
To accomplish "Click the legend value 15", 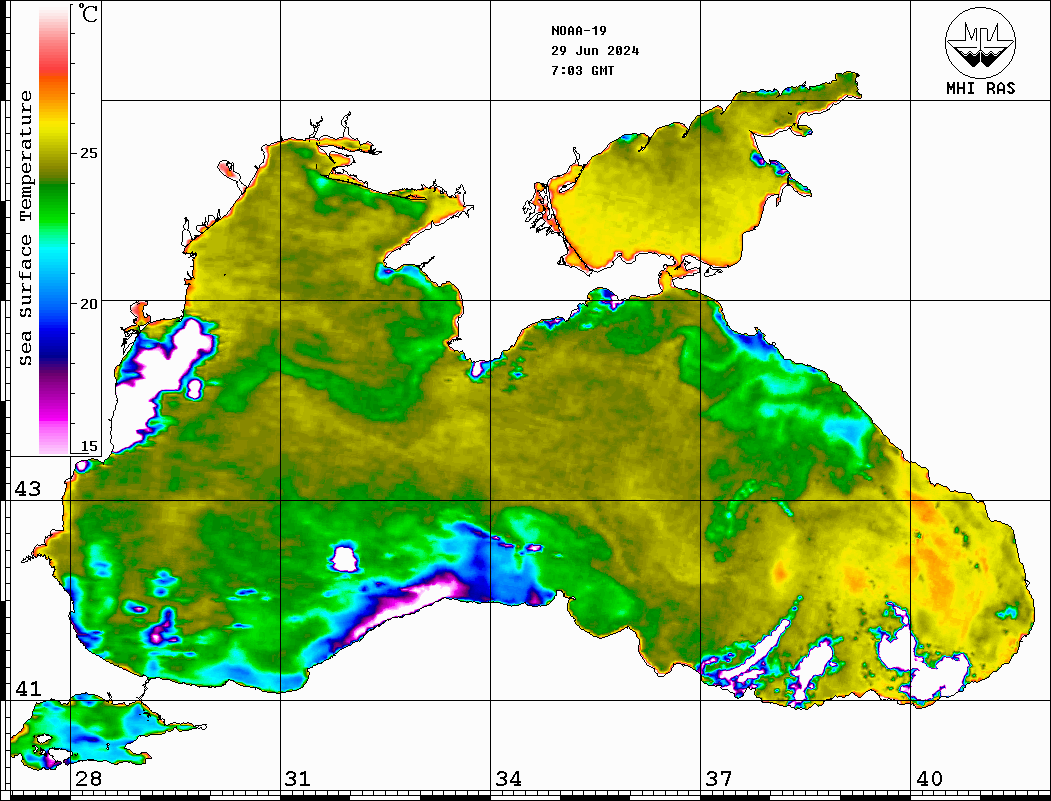I will (x=88, y=446).
